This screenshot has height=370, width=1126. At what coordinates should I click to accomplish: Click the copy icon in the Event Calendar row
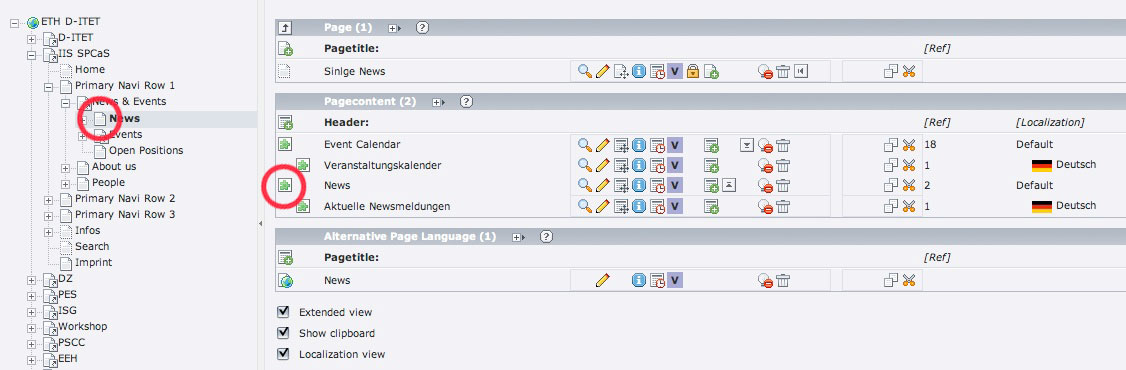[890, 144]
